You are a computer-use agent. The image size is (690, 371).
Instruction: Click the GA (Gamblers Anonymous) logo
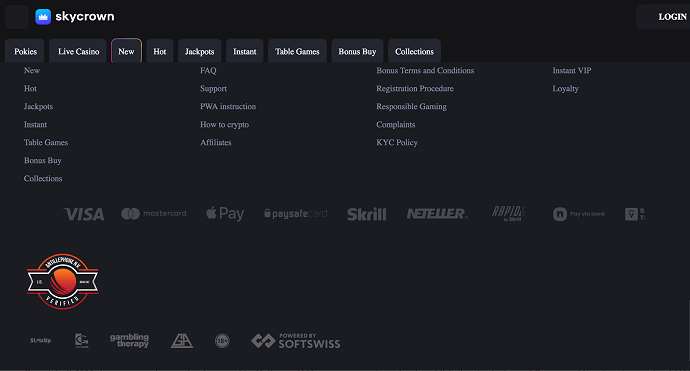point(182,341)
